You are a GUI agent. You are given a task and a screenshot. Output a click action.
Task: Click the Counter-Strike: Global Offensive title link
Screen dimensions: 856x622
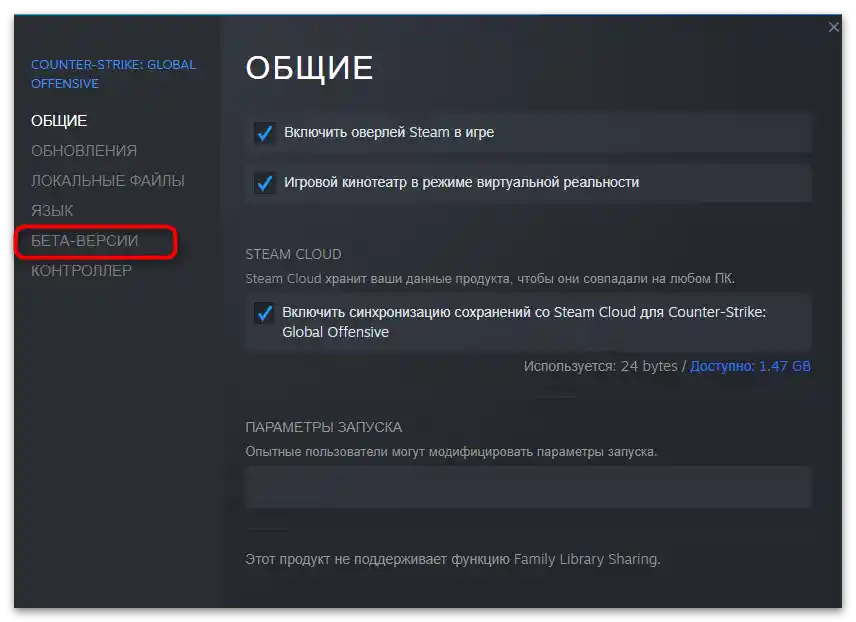click(114, 74)
